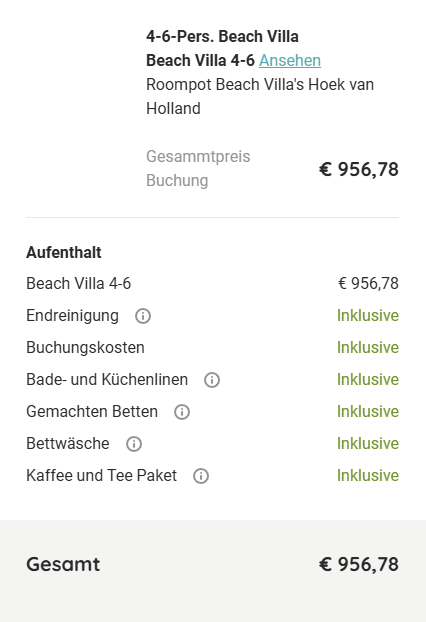Viewport: 426px width, 622px height.
Task: Click the Gesammtpreis Buchung label
Action: pos(198,168)
